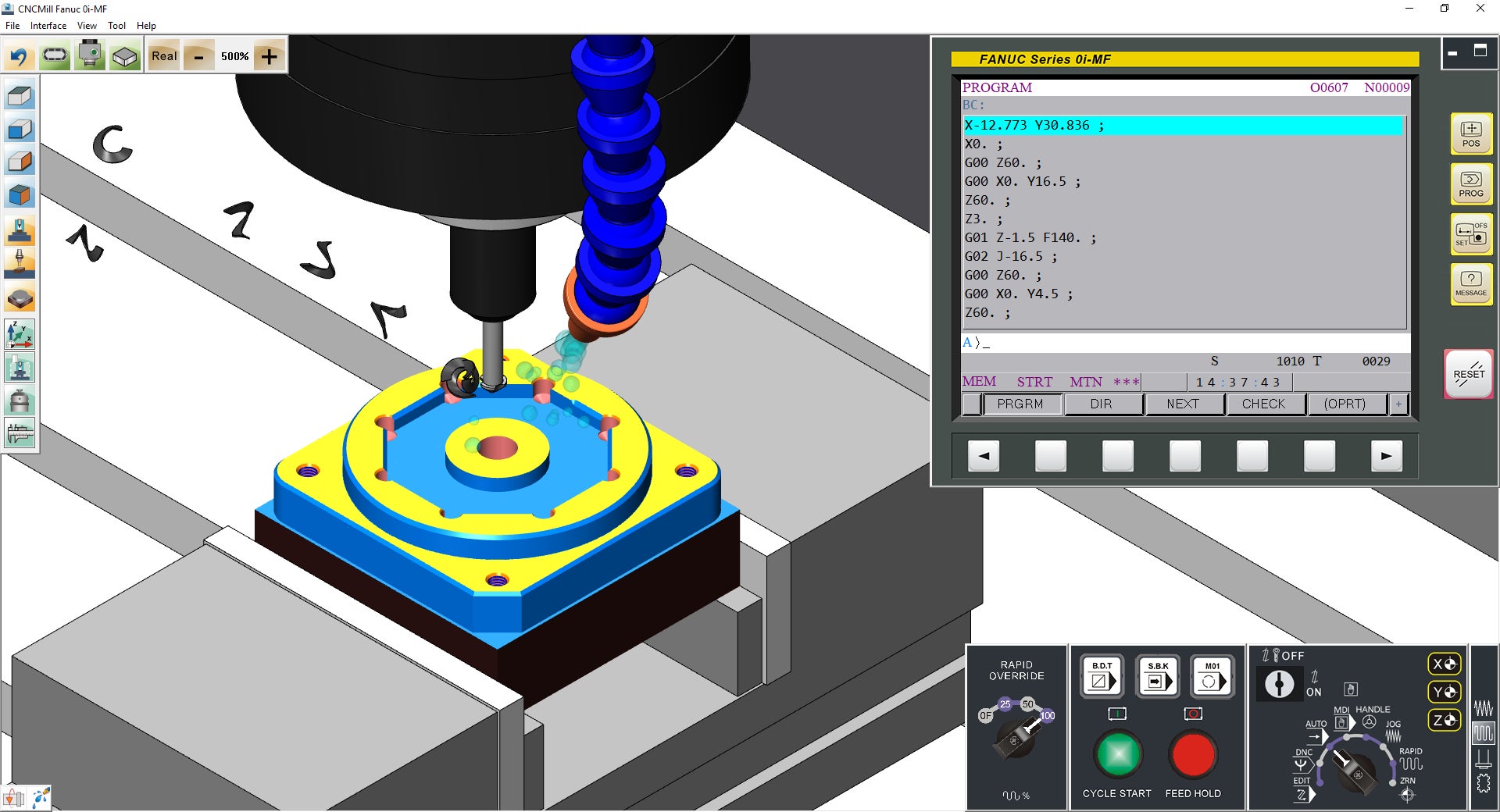The width and height of the screenshot is (1500, 812).
Task: Open the Interface menu
Action: click(48, 26)
